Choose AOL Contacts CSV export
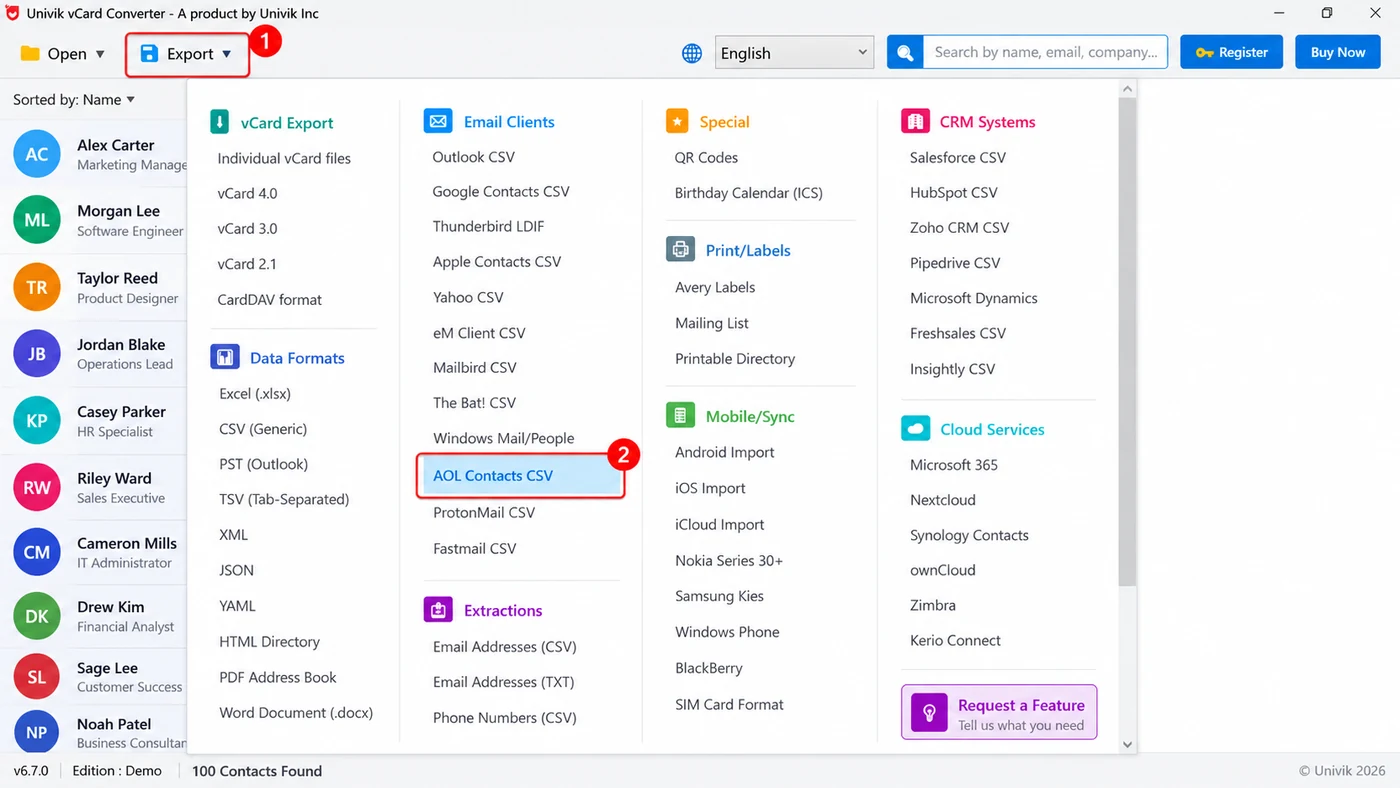1400x788 pixels. (x=521, y=476)
